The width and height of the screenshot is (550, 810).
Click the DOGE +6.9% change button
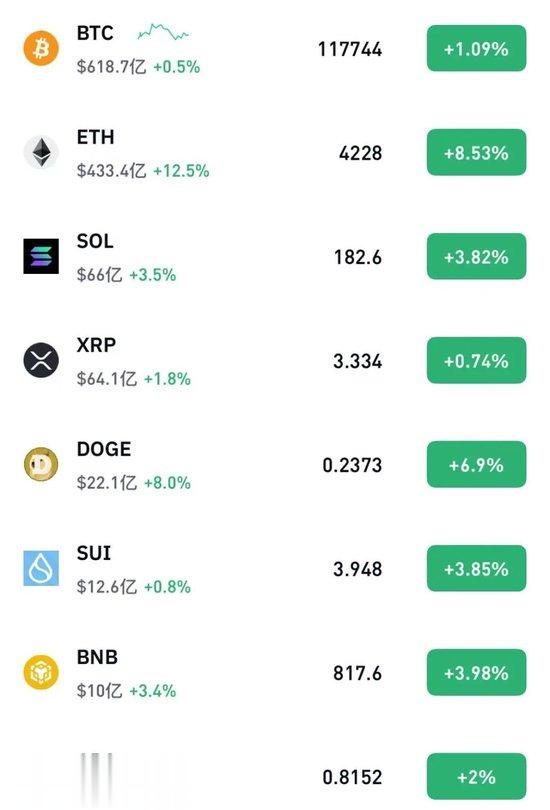[476, 464]
